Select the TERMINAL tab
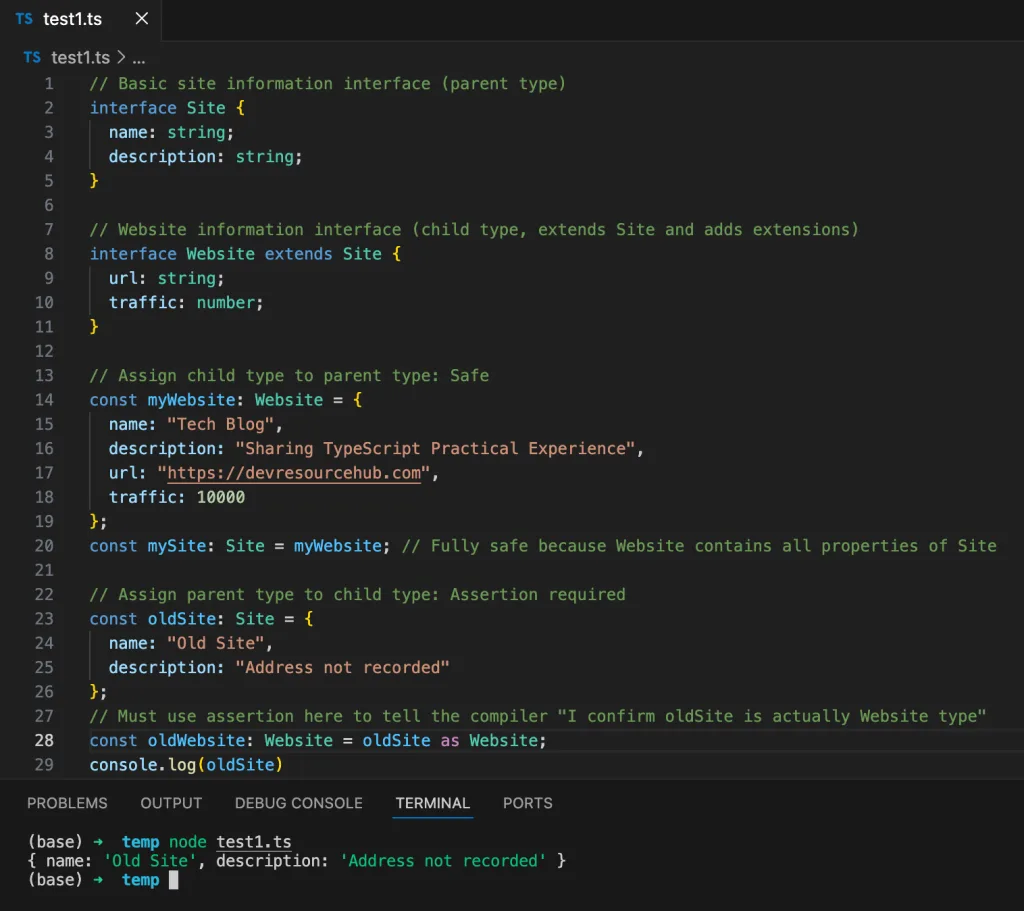The height and width of the screenshot is (911, 1024). click(432, 803)
